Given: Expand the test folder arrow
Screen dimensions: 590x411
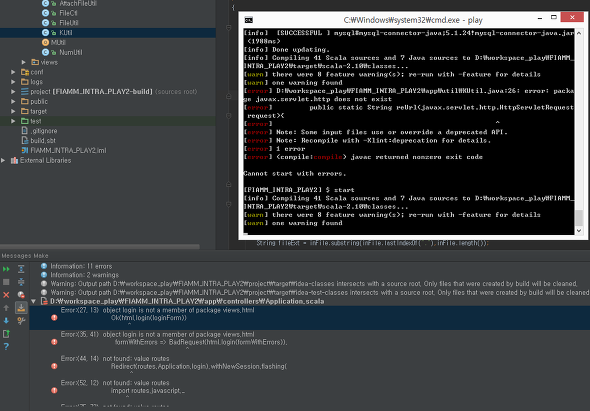Looking at the screenshot, I should click(13, 121).
